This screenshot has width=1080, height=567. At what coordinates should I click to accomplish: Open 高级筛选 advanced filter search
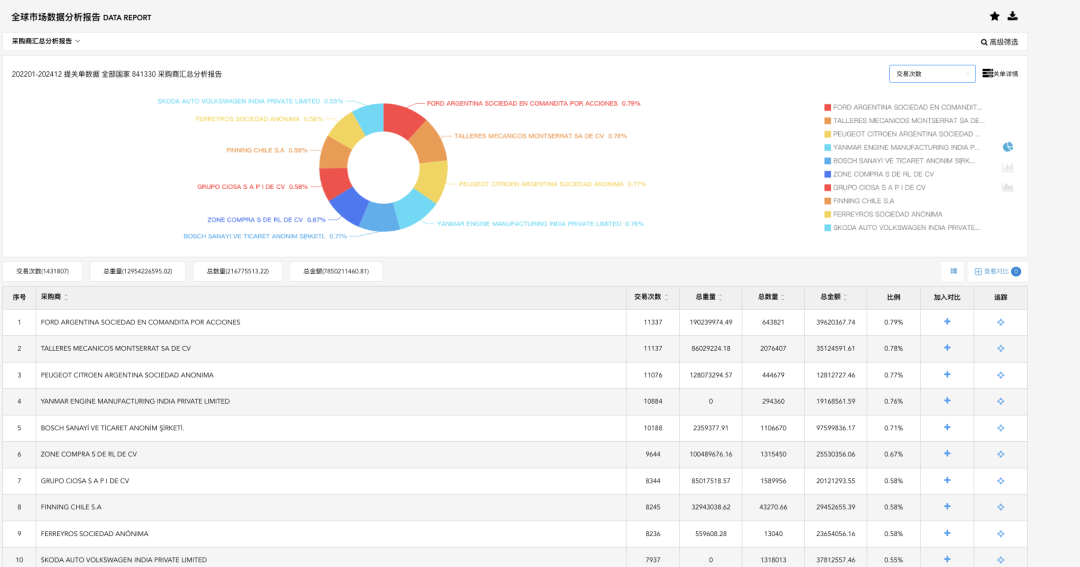999,42
